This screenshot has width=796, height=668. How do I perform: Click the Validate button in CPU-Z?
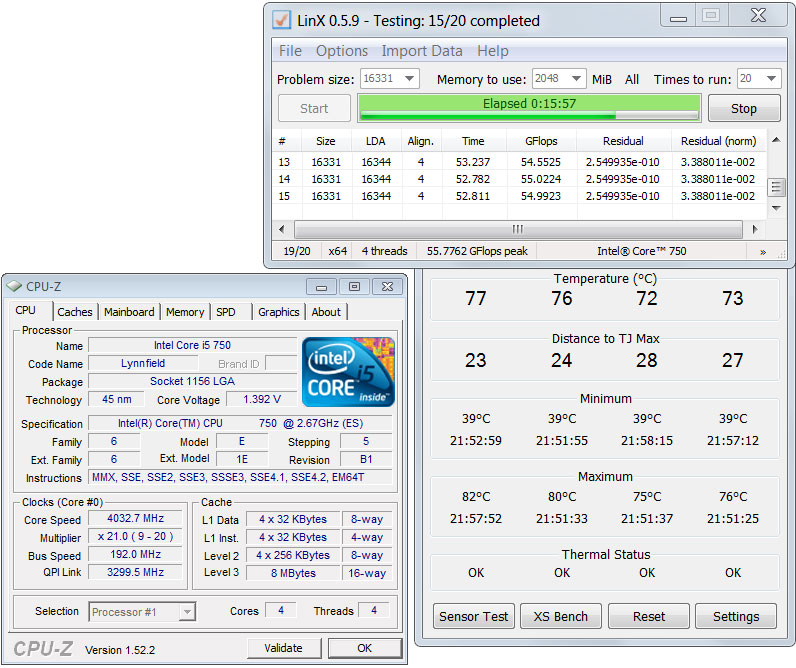point(283,648)
